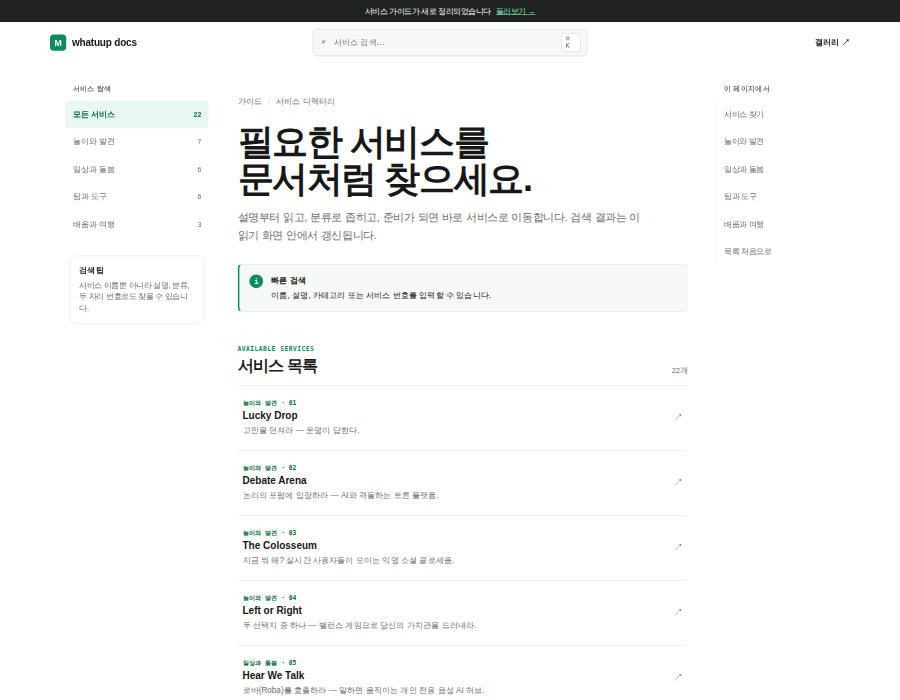The width and height of the screenshot is (900, 700).
Task: Click the 가이드 breadcrumb
Action: point(250,102)
